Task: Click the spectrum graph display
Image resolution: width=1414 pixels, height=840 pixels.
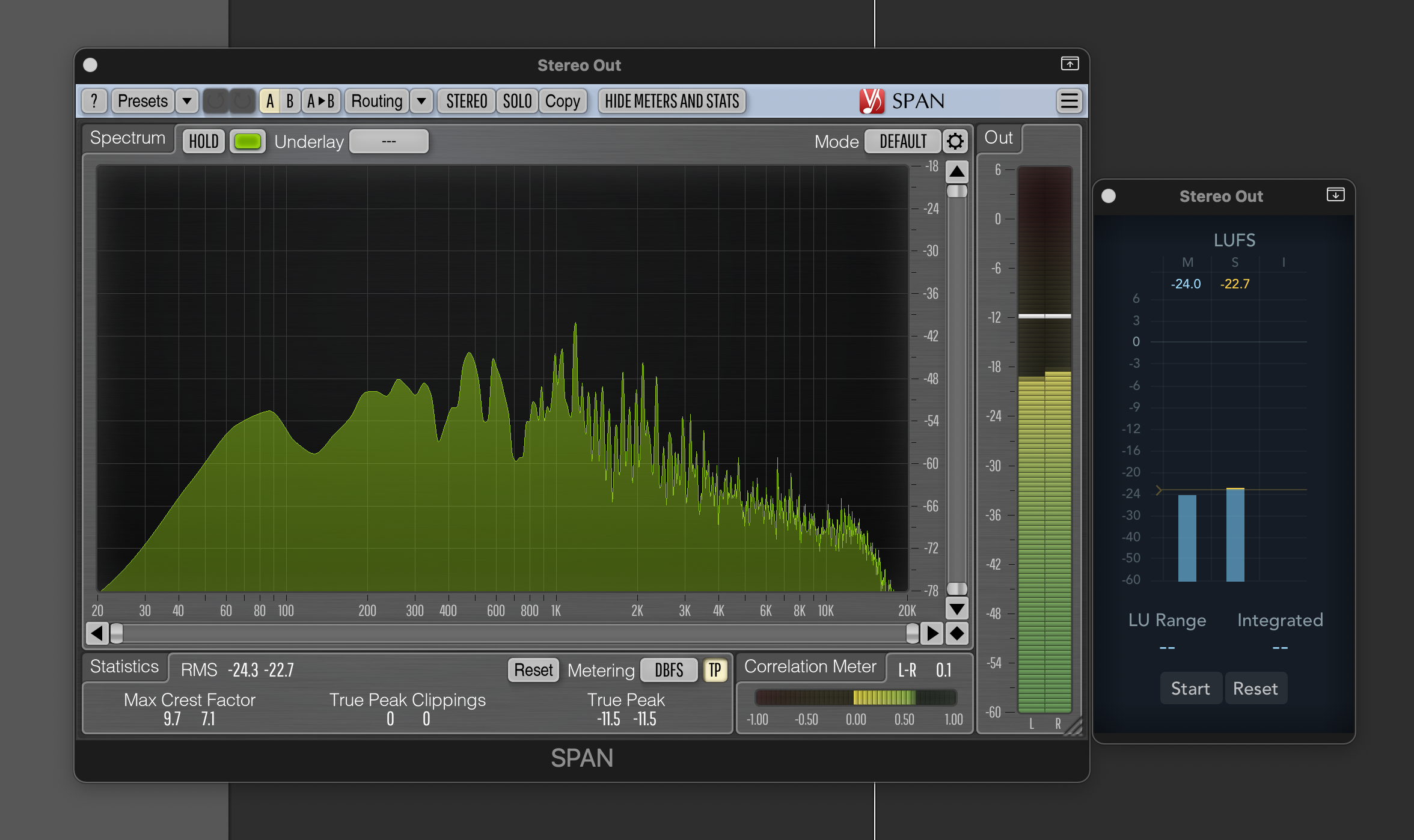Action: click(x=503, y=379)
